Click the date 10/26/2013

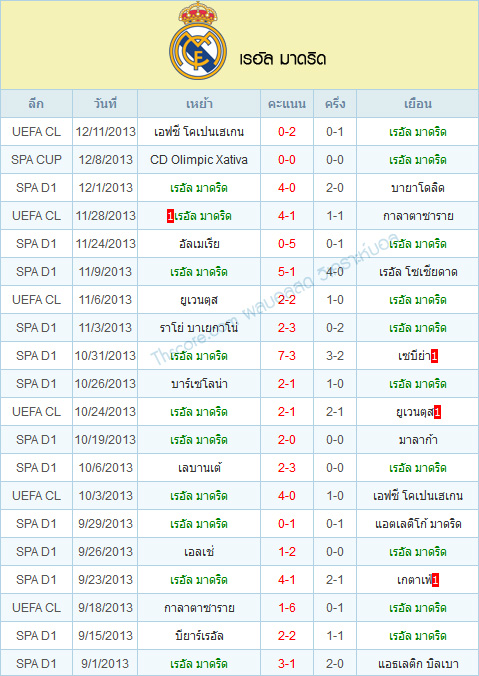105,384
